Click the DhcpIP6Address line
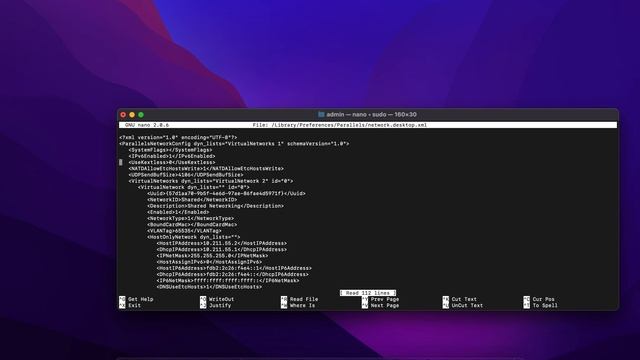The width and height of the screenshot is (640, 360). coord(233,274)
